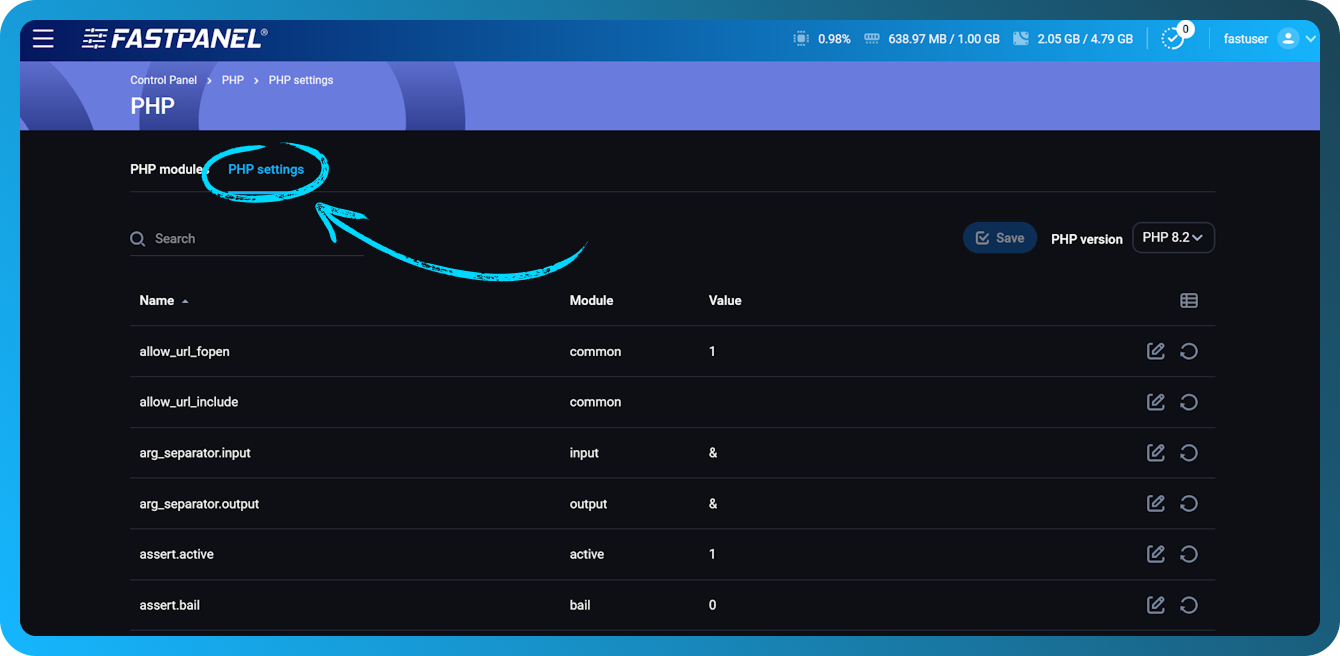Open the task counter clock icon
1340x656 pixels.
pyautogui.click(x=1172, y=38)
